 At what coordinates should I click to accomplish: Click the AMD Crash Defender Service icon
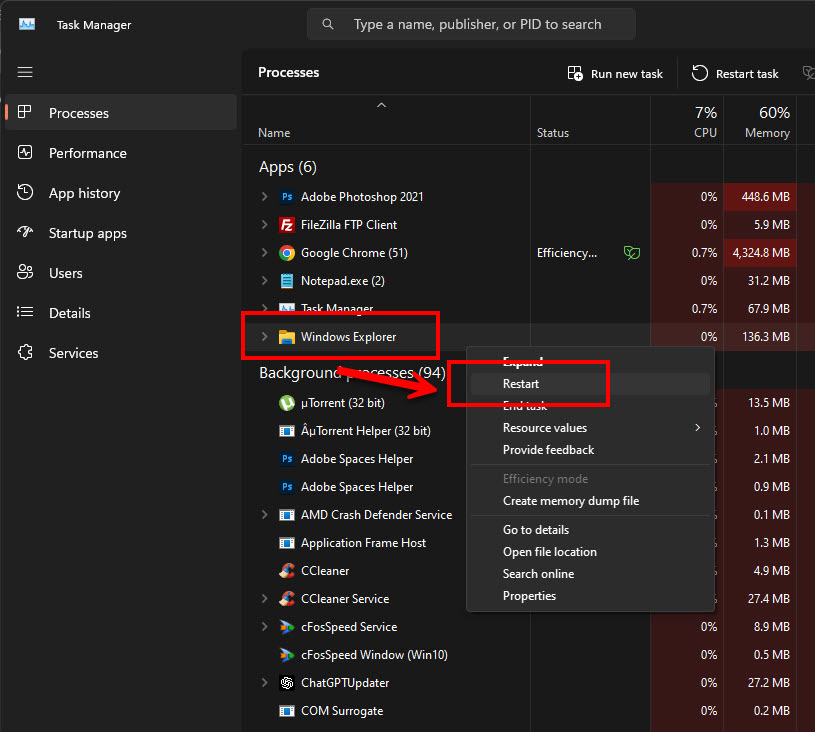(x=287, y=515)
